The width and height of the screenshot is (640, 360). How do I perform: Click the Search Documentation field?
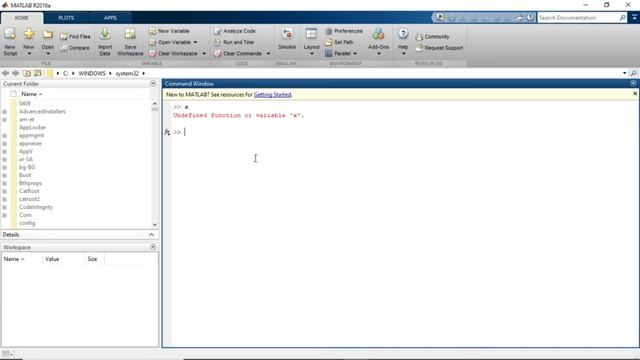coord(578,18)
